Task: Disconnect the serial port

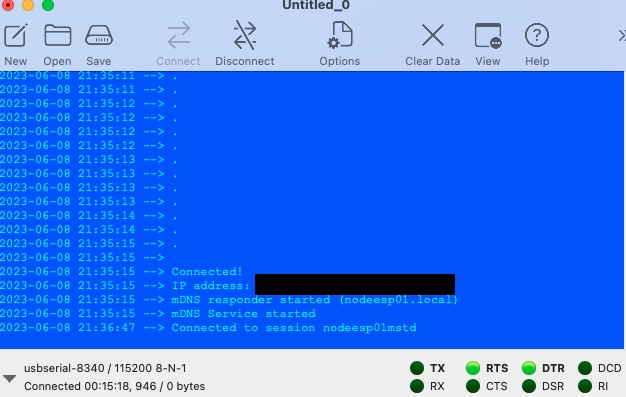Action: (x=245, y=36)
